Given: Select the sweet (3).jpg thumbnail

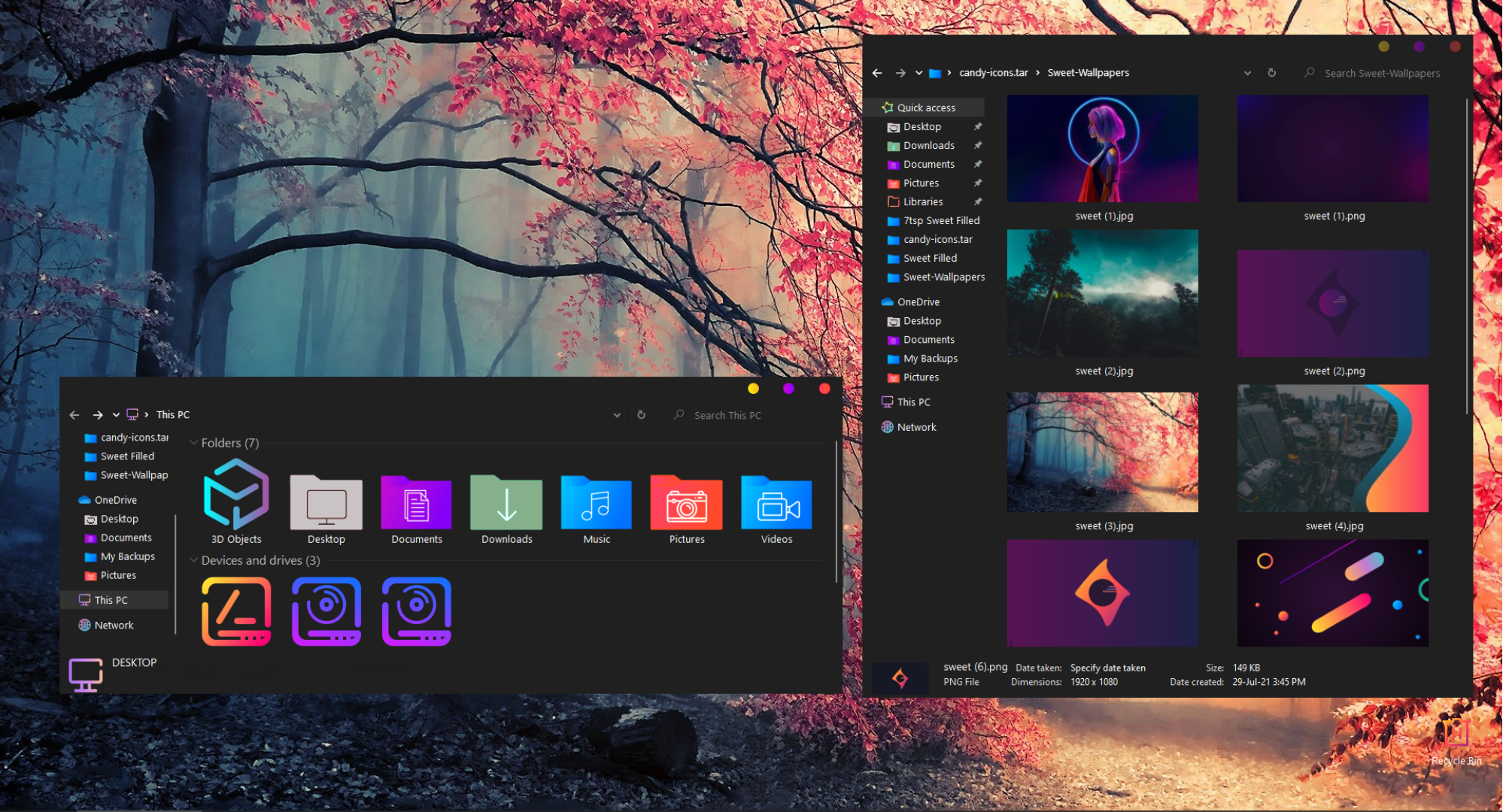Looking at the screenshot, I should pos(1103,453).
